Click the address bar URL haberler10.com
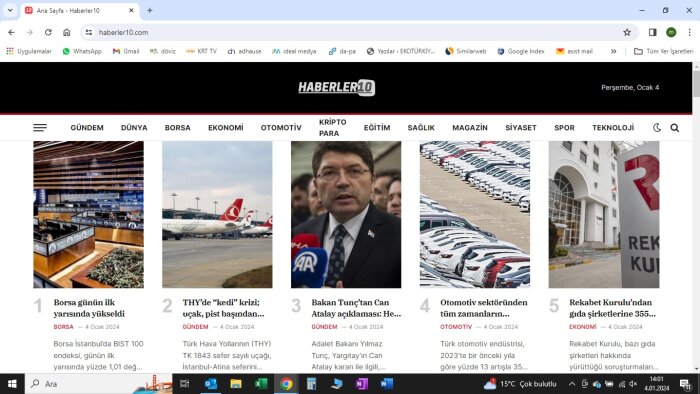700x394 pixels. point(124,32)
